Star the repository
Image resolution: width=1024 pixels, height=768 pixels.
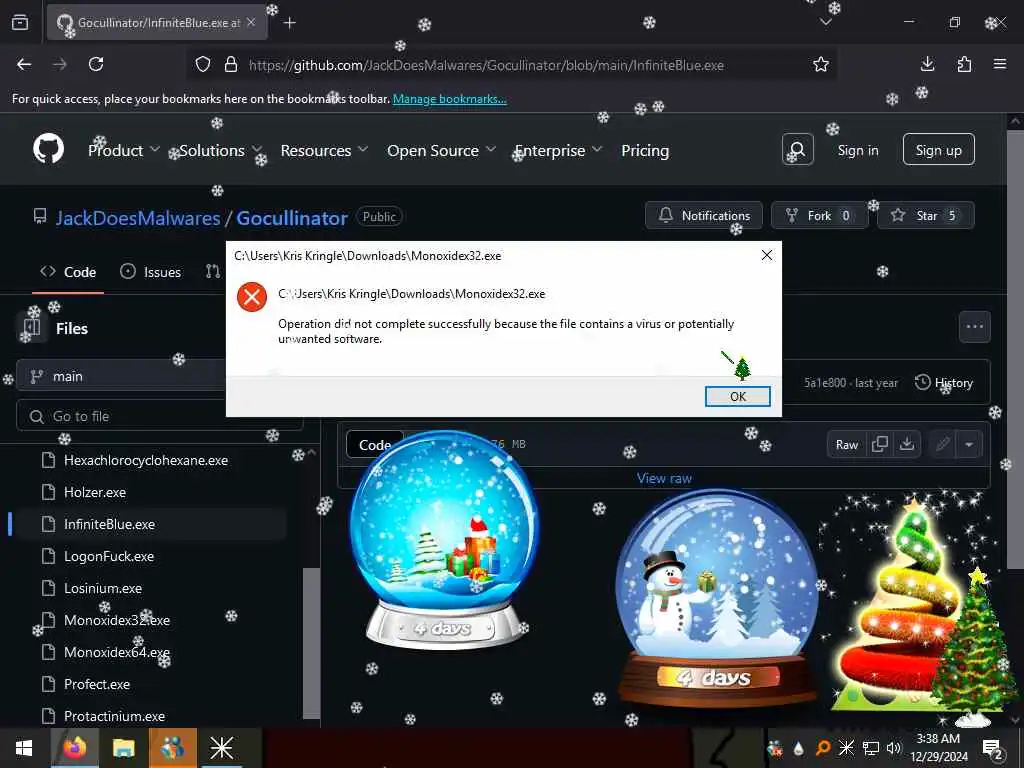point(926,215)
